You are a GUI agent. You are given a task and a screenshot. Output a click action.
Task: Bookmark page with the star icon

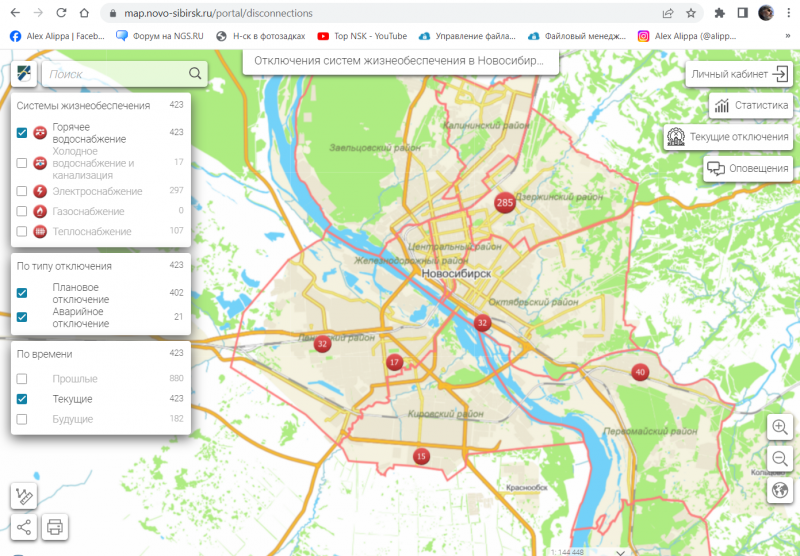click(x=691, y=14)
